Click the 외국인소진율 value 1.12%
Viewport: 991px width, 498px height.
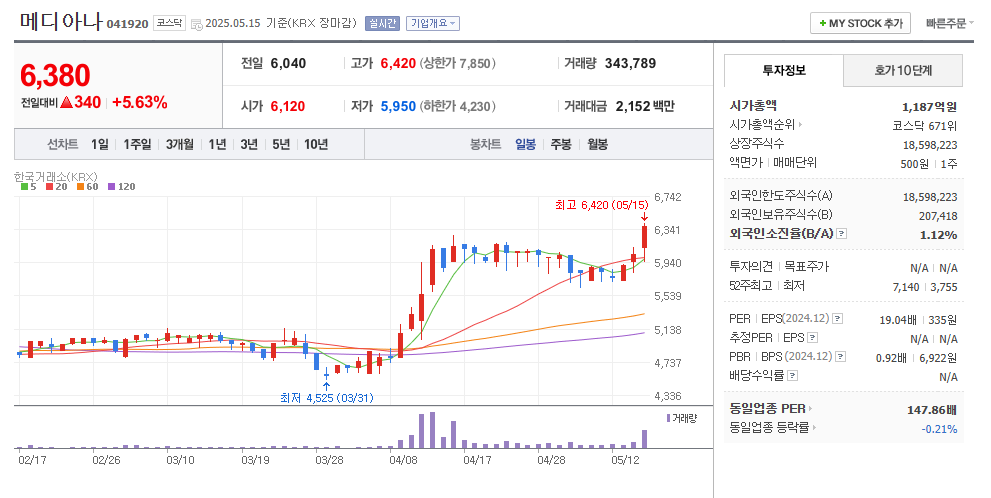(x=939, y=234)
